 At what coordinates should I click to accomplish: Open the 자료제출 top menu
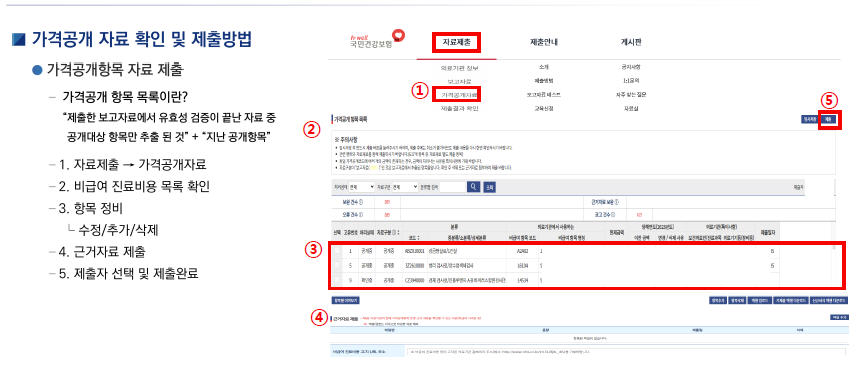click(456, 43)
